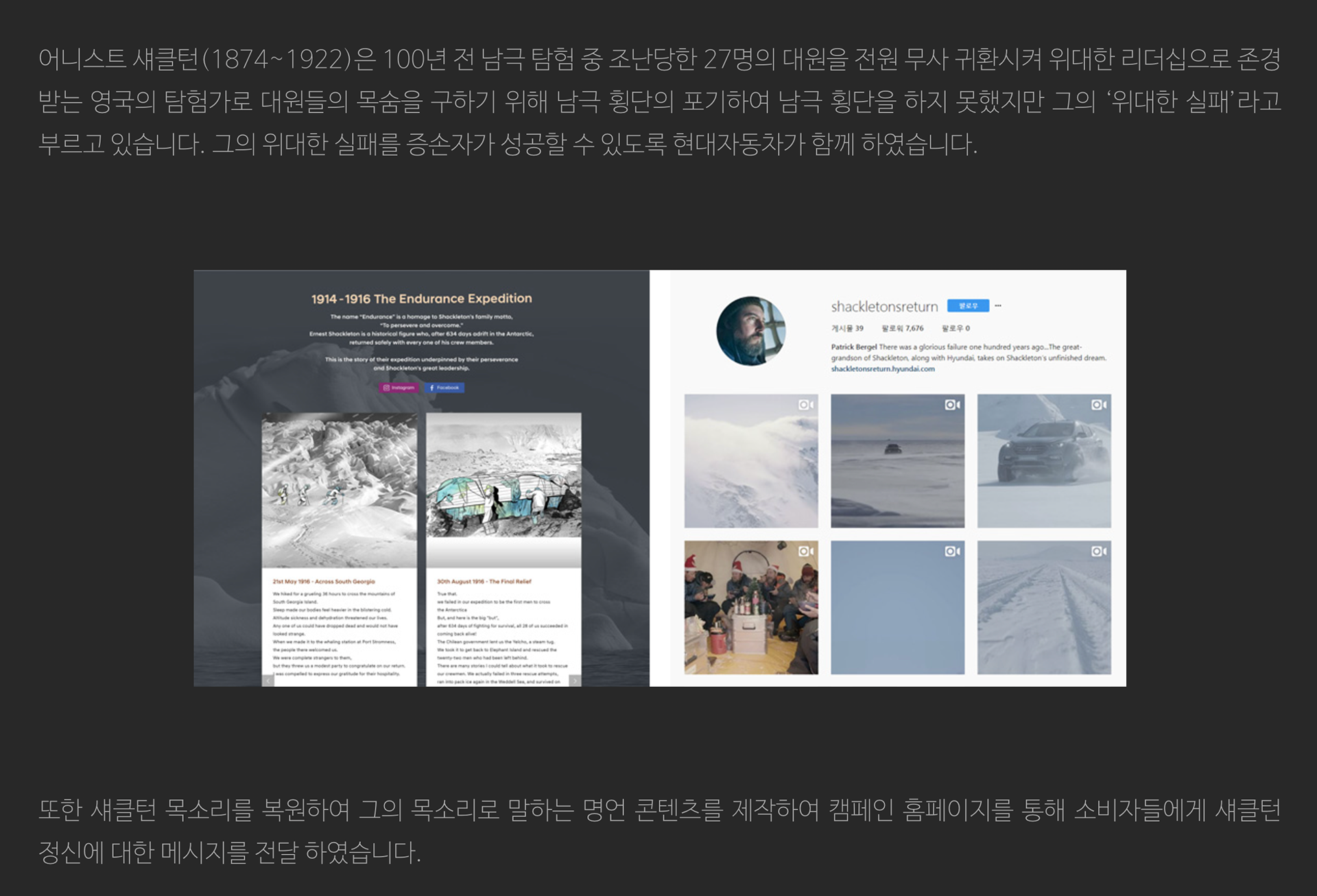Open the distant car on ice post

897,461
